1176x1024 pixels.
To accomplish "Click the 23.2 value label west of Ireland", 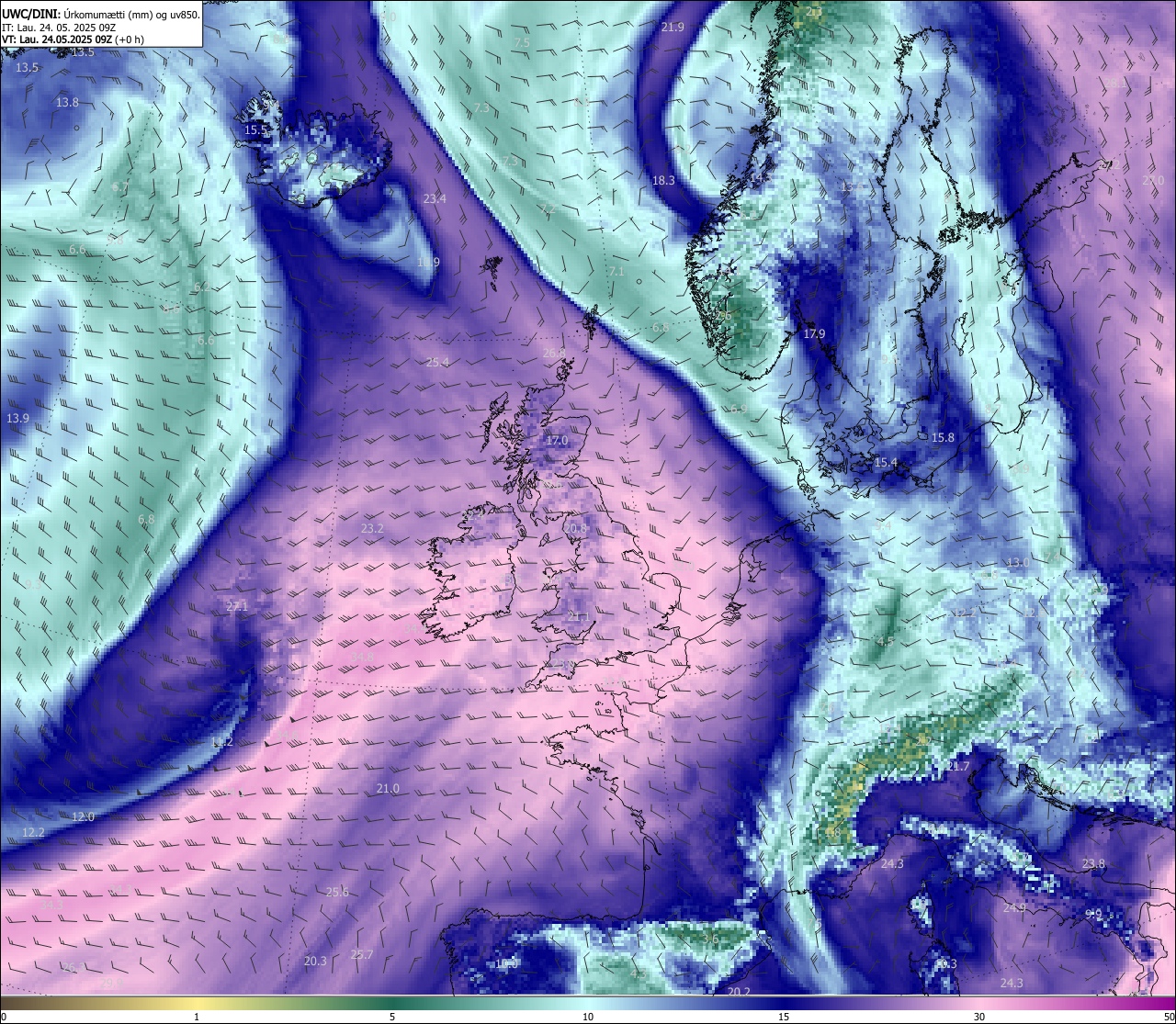I will pos(372,529).
